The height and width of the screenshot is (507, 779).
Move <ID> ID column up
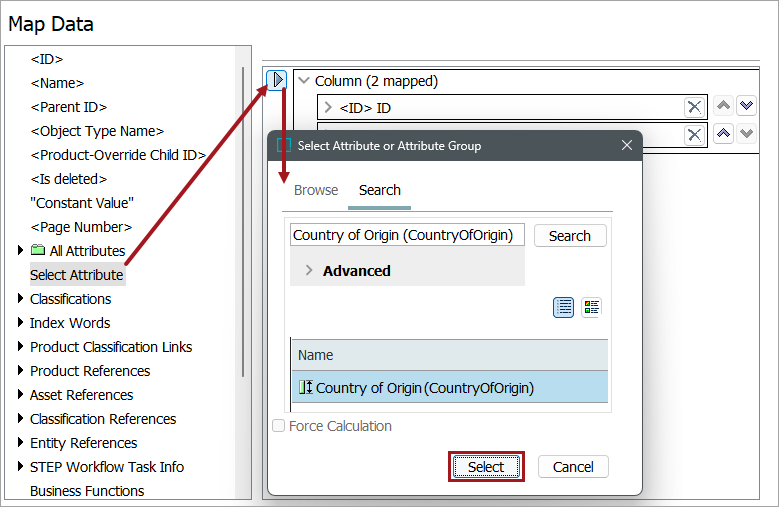click(723, 105)
